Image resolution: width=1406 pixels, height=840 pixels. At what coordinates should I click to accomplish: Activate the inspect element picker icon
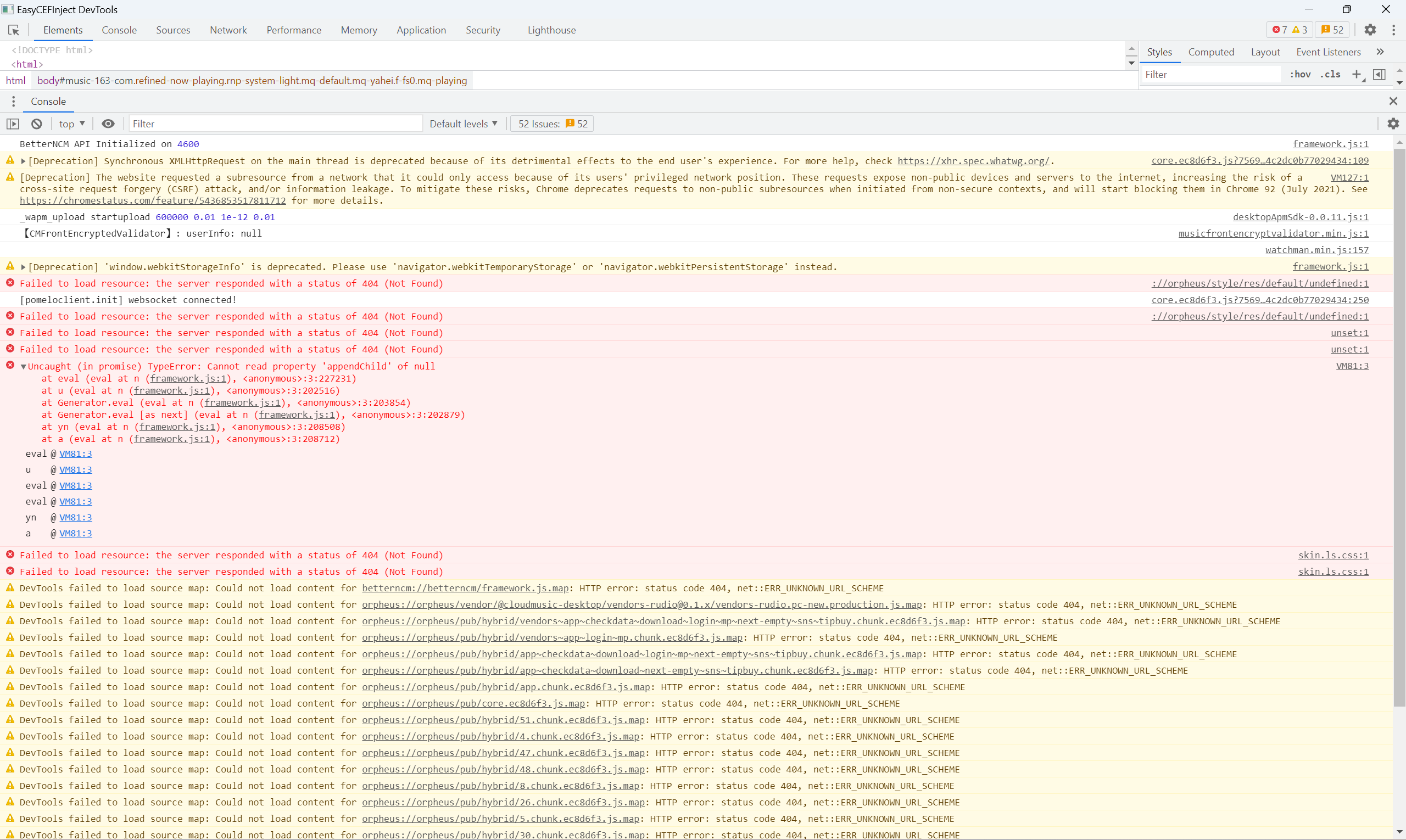(x=14, y=30)
